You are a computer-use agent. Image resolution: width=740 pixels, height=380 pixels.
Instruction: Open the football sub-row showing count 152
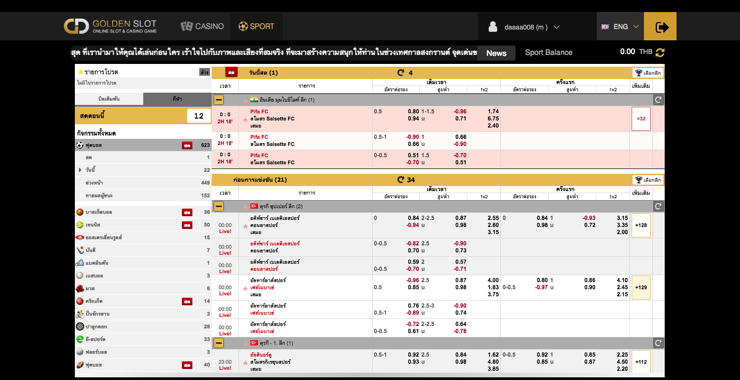click(143, 195)
